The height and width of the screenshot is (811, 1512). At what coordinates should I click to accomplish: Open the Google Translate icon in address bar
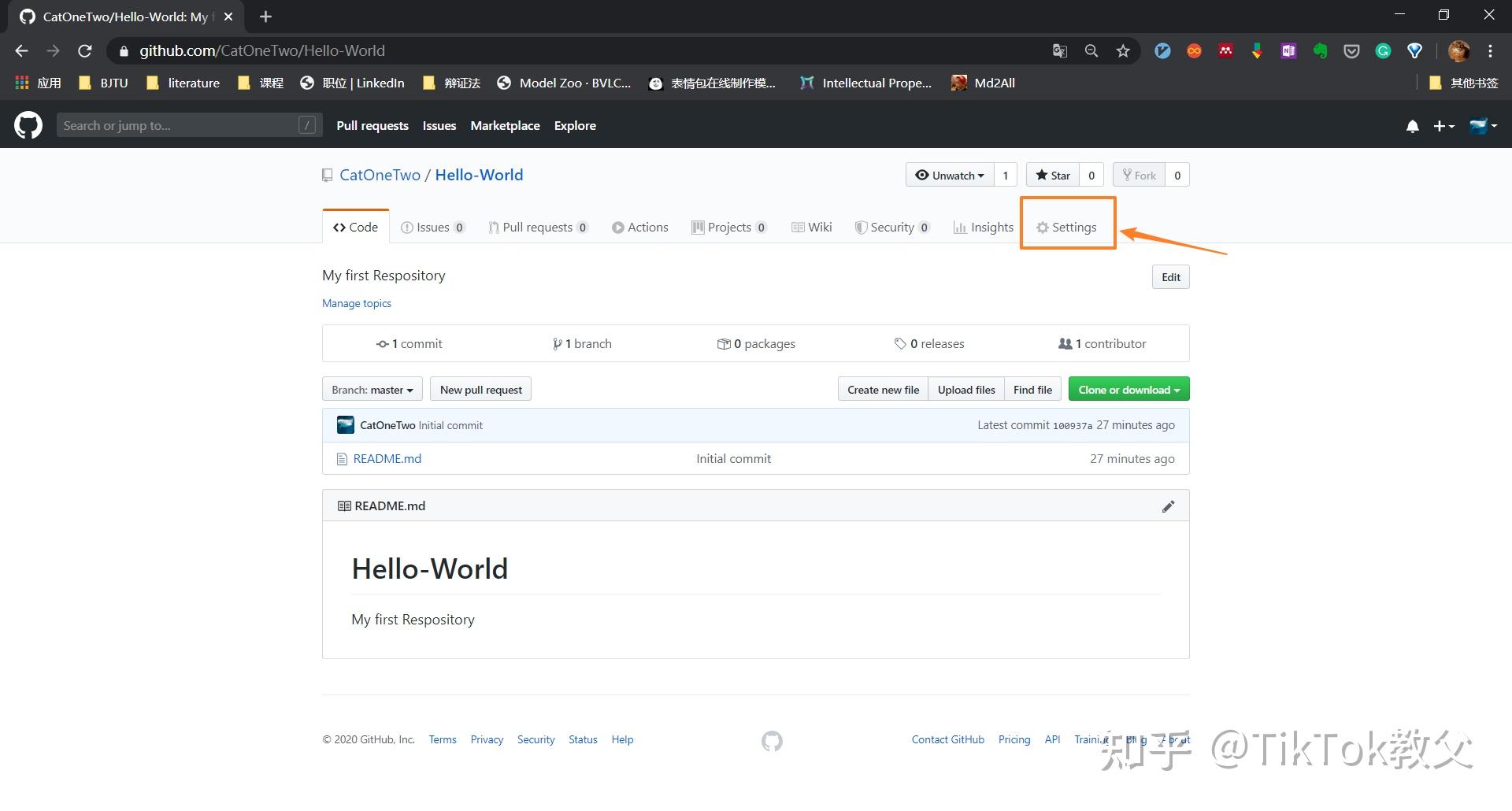1060,51
